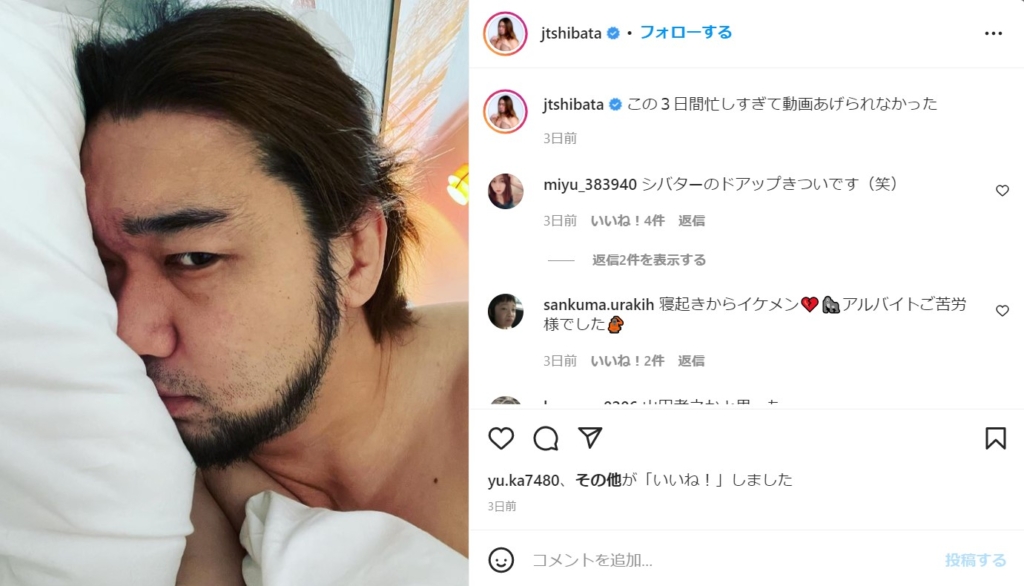
Task: Click jtshibata's profile picture in the header
Action: coord(505,33)
